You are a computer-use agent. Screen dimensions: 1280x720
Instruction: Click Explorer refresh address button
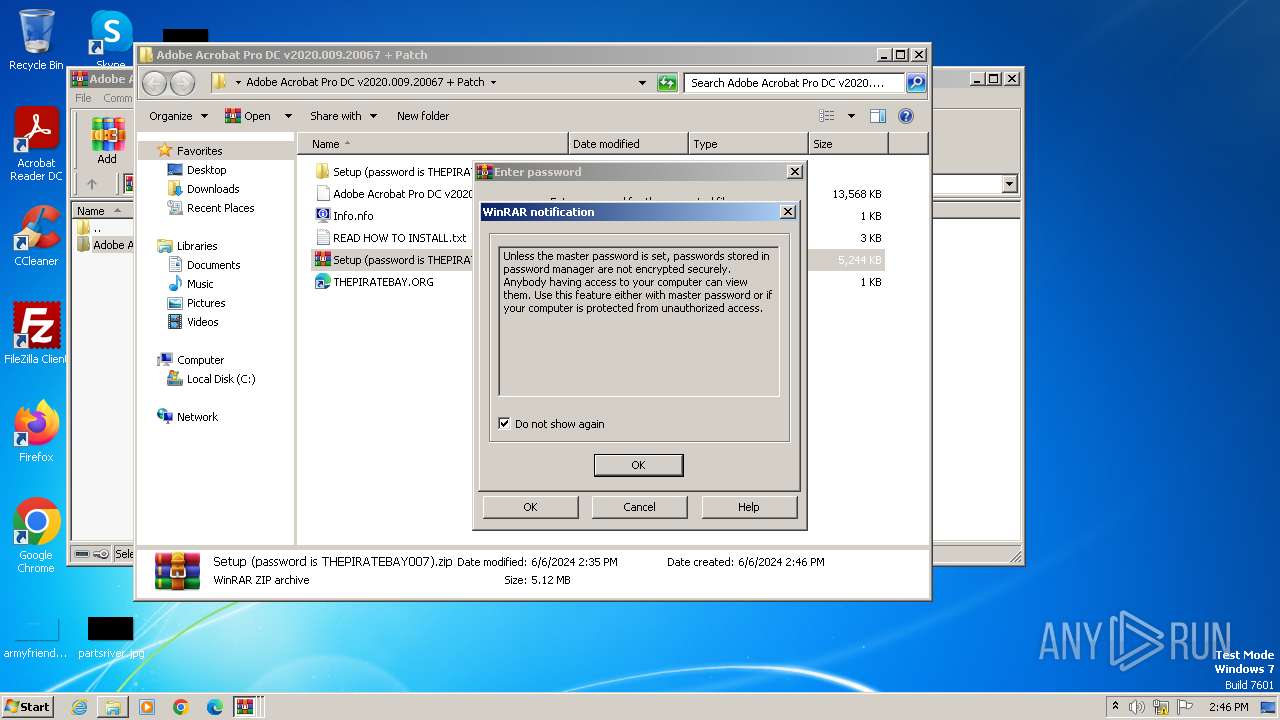(667, 83)
